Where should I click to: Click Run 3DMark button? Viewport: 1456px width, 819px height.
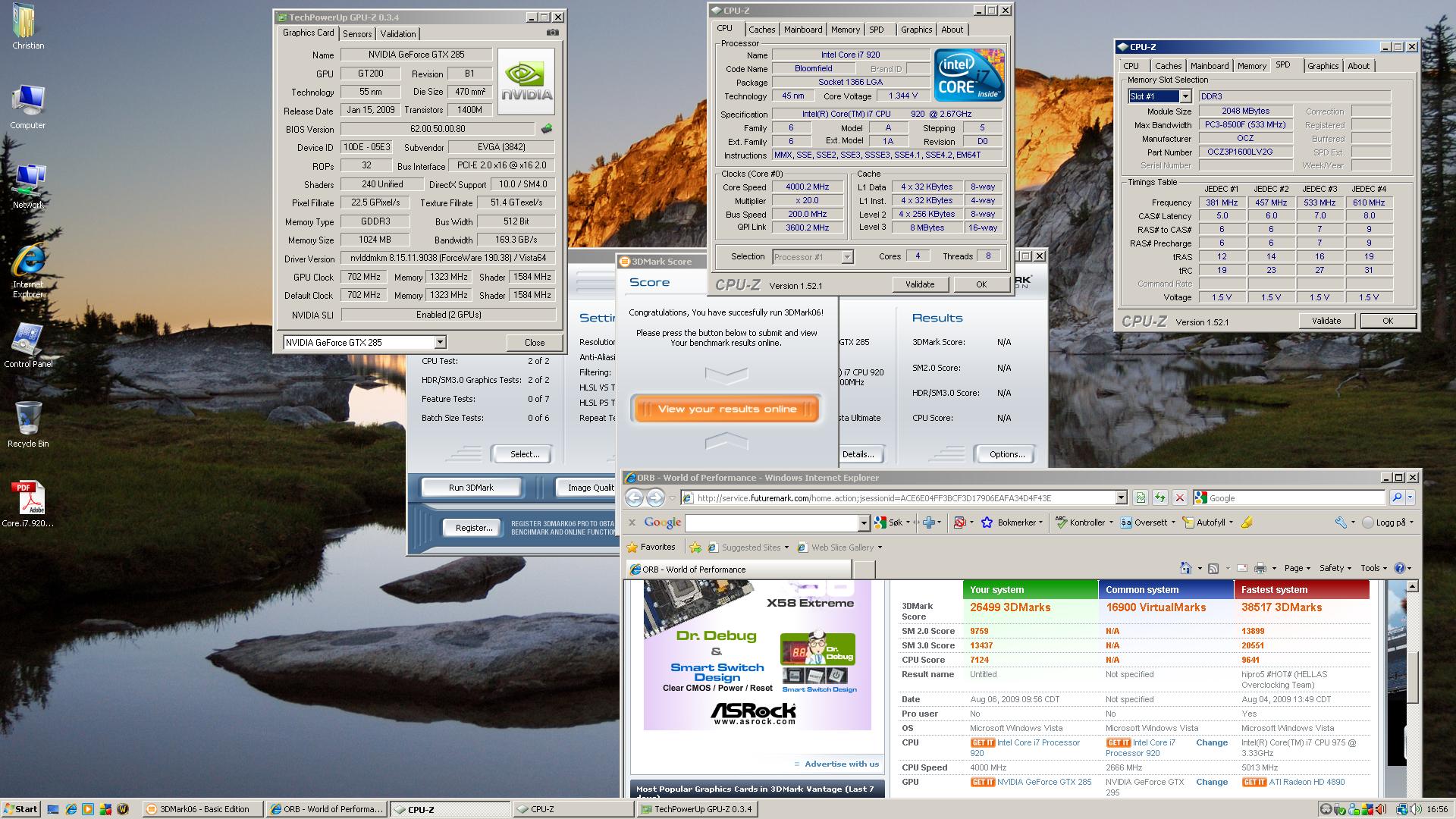[x=471, y=488]
